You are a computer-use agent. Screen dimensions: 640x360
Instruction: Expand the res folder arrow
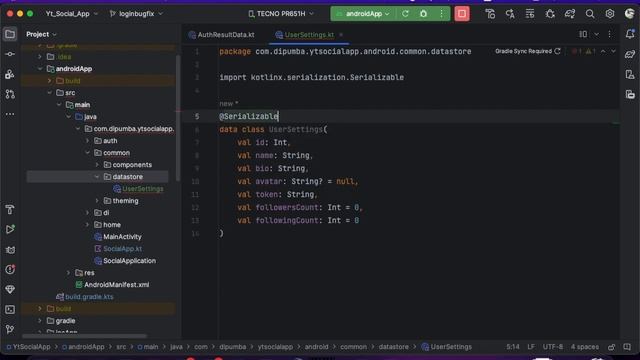click(69, 273)
